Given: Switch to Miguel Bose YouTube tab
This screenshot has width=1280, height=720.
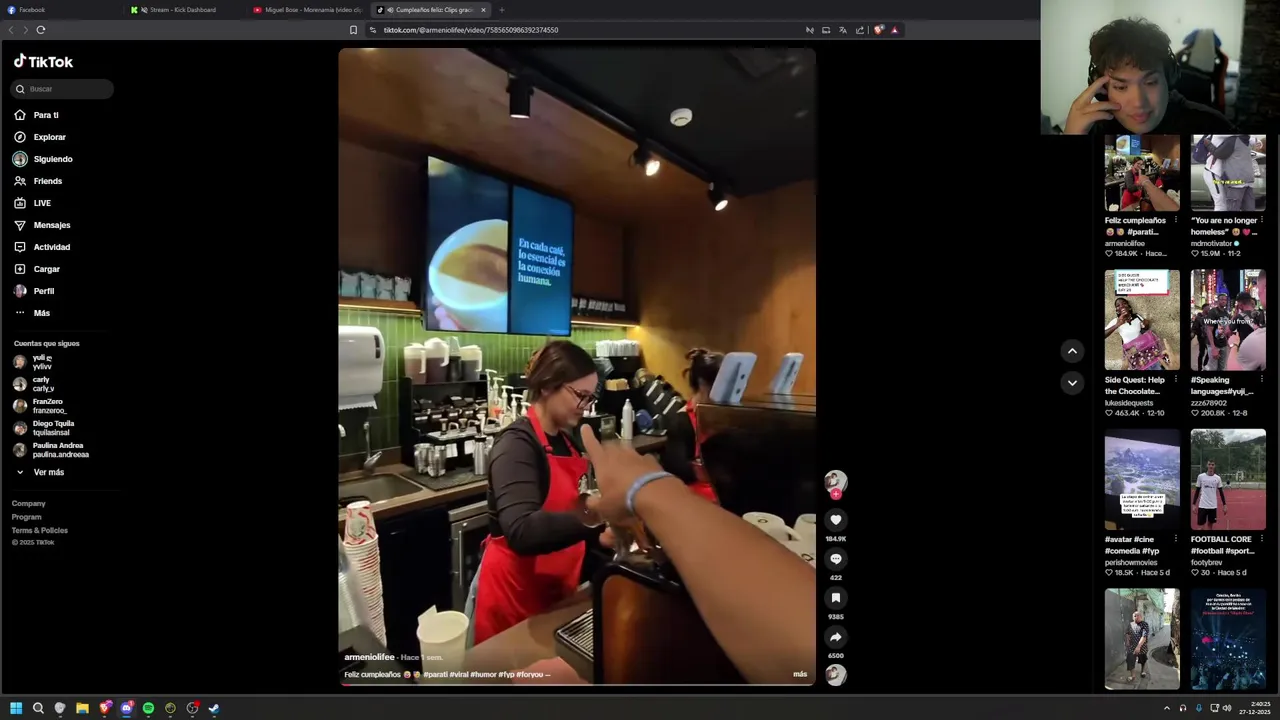Looking at the screenshot, I should tap(308, 10).
